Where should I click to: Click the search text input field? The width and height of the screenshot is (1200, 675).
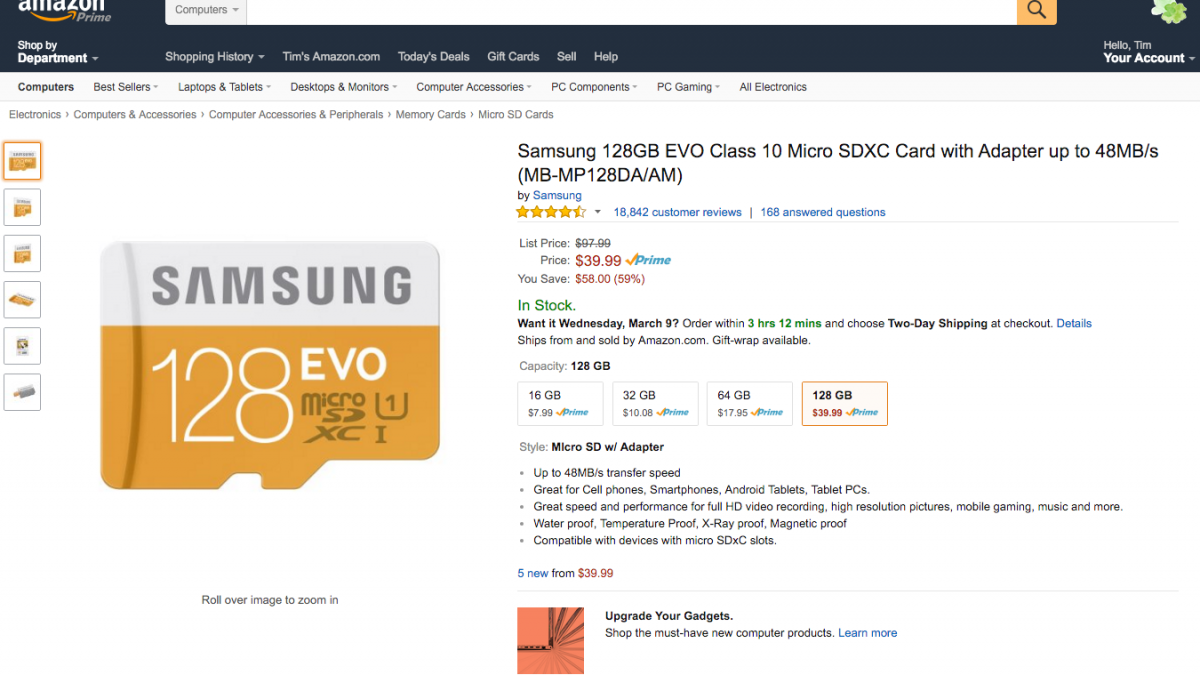[x=630, y=10]
